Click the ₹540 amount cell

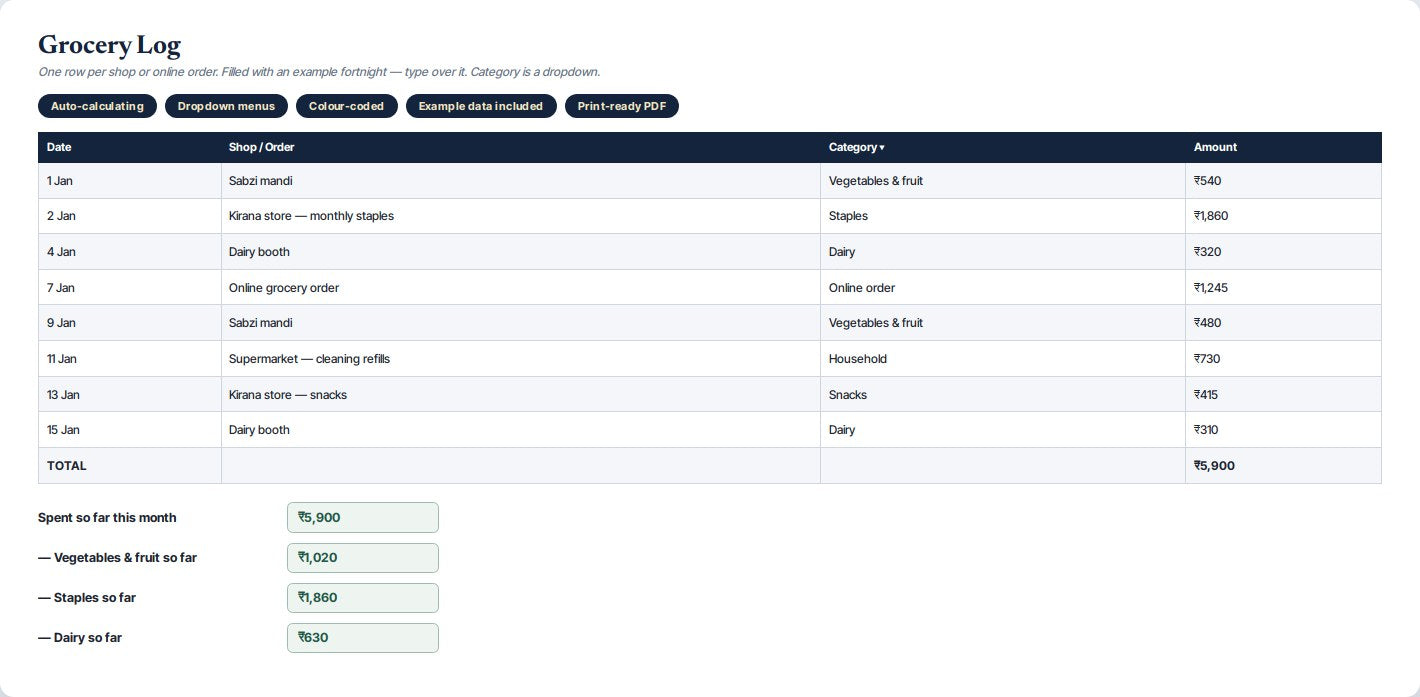[x=1283, y=181]
